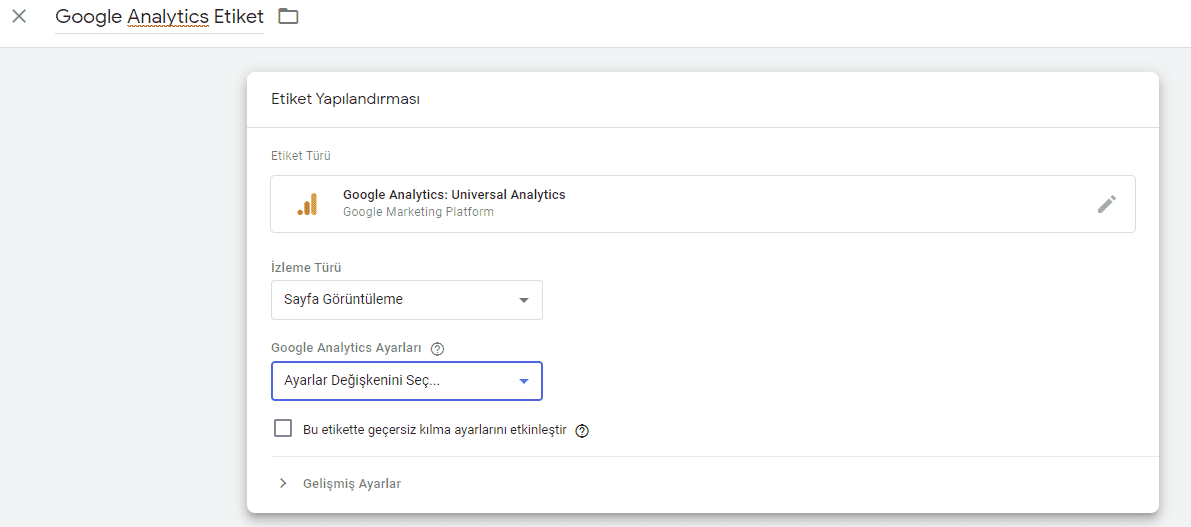
Task: Expand the Gelişmiş Ayarlar section
Action: click(x=351, y=483)
